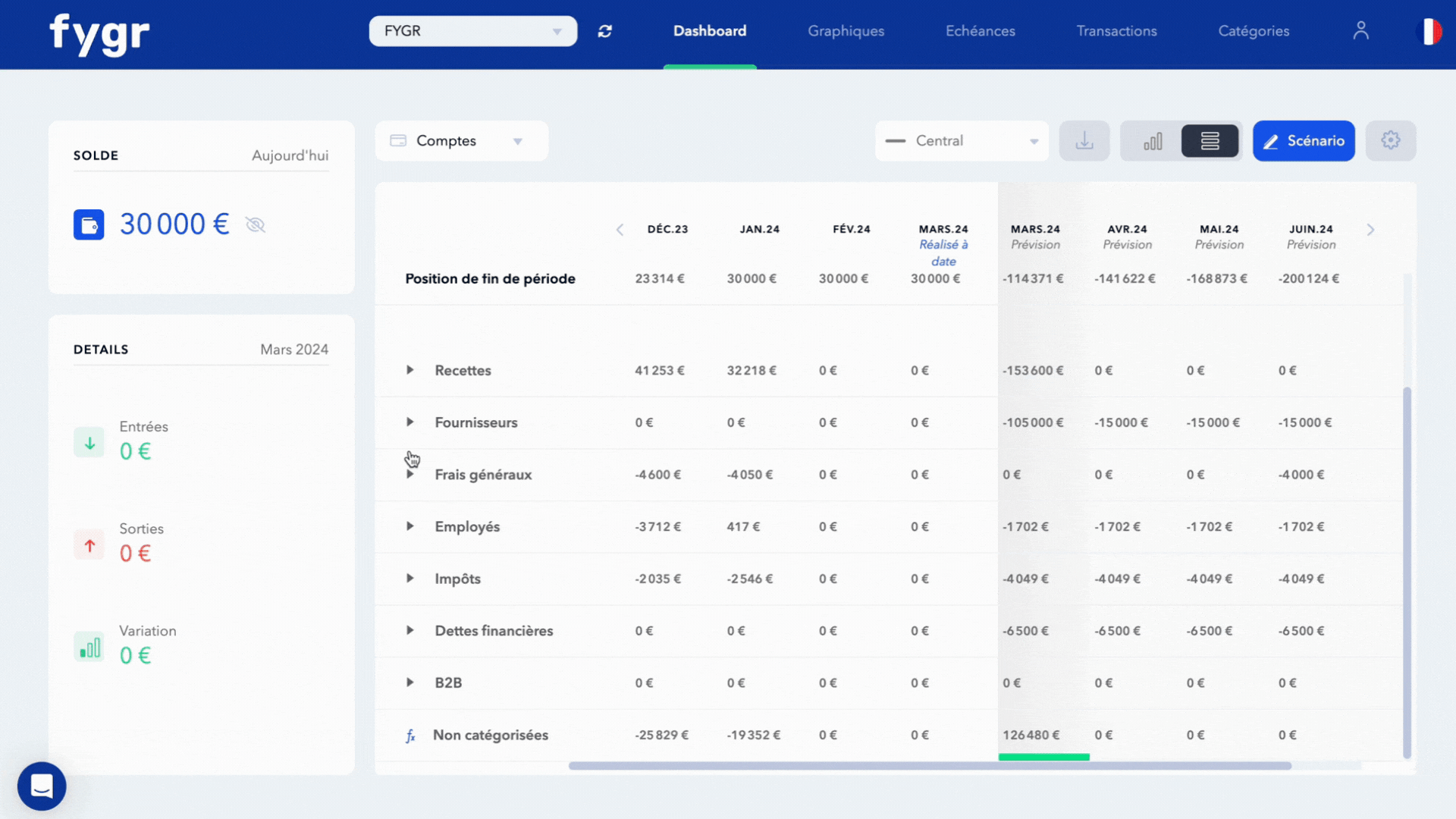Select the FÉV.24 column header
This screenshot has height=819, width=1456.
click(x=851, y=229)
